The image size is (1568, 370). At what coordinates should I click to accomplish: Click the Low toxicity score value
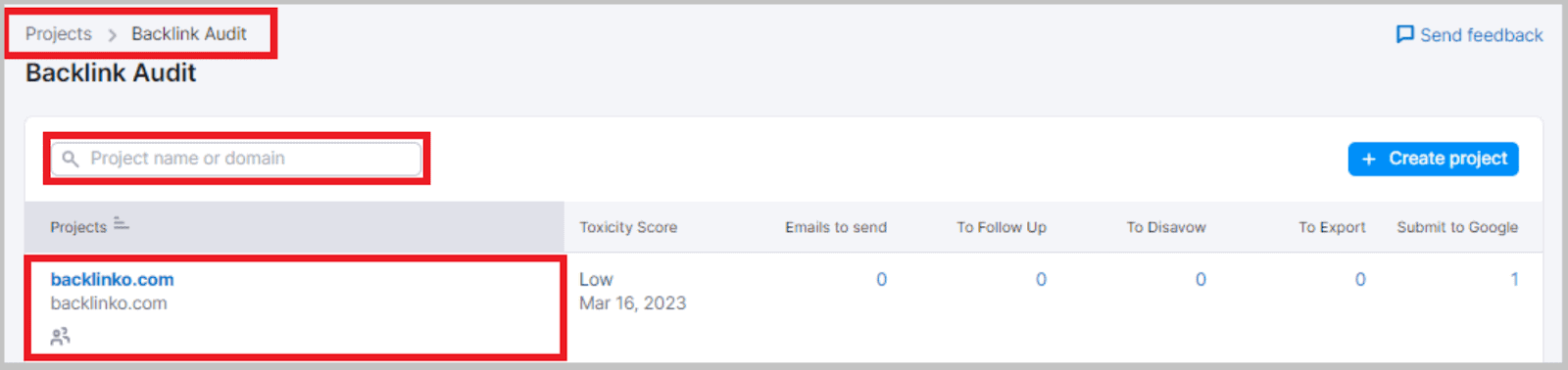point(596,279)
